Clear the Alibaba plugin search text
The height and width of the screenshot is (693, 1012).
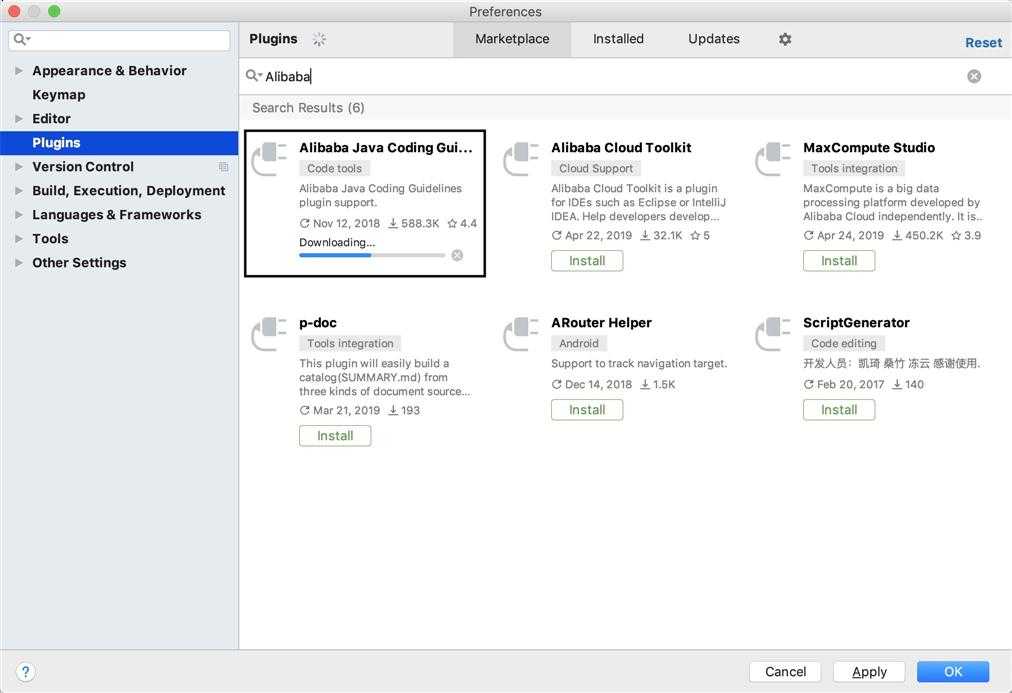974,76
